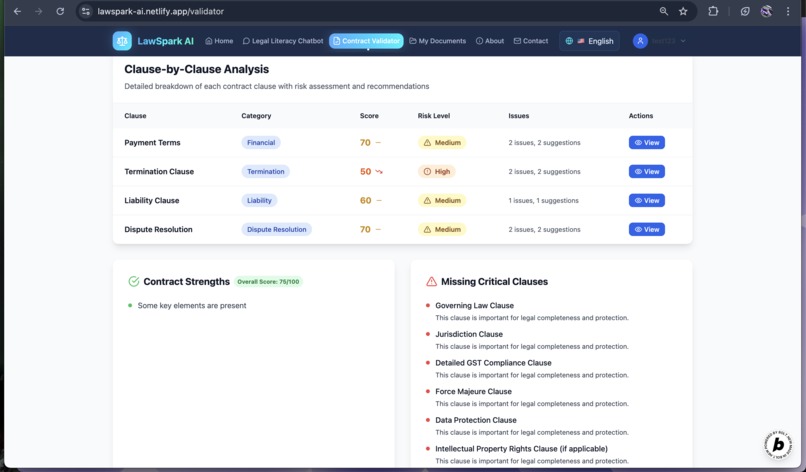806x472 pixels.
Task: Open the About page
Action: tap(490, 41)
